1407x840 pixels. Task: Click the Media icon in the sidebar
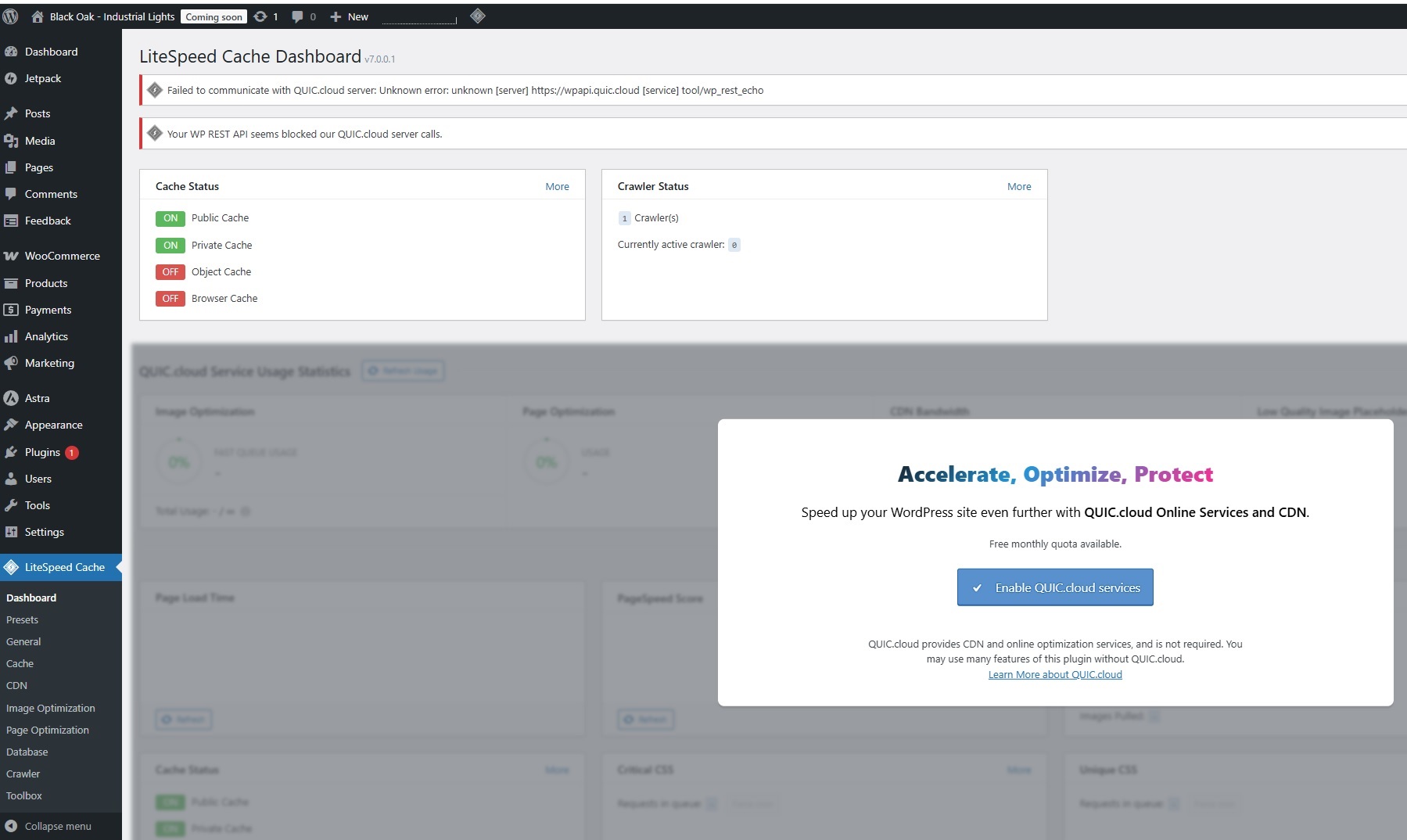point(11,141)
